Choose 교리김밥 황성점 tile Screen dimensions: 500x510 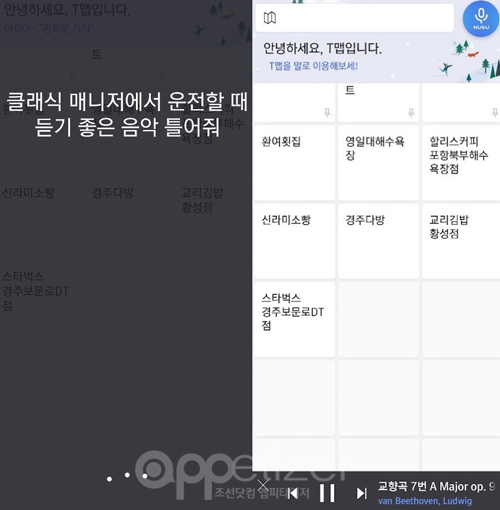tap(461, 241)
